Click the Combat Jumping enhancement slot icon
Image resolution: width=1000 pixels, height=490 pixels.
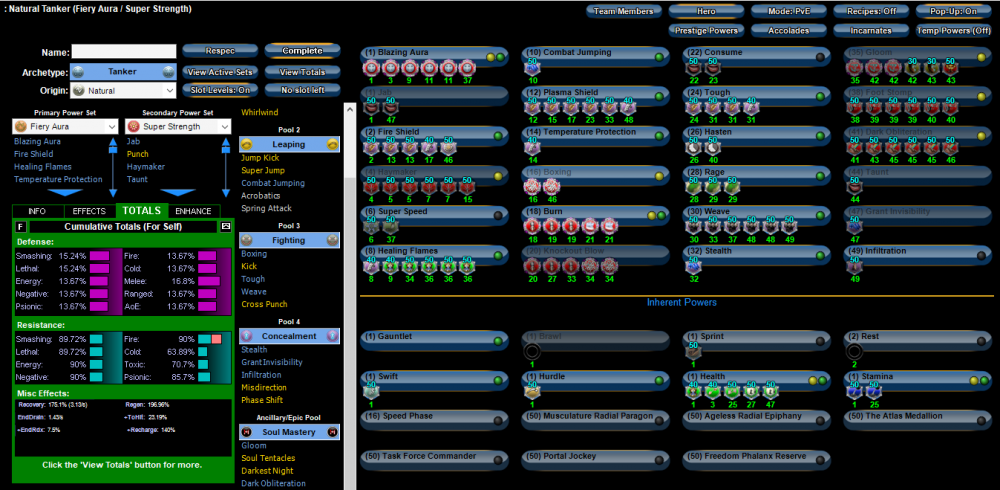[530, 69]
